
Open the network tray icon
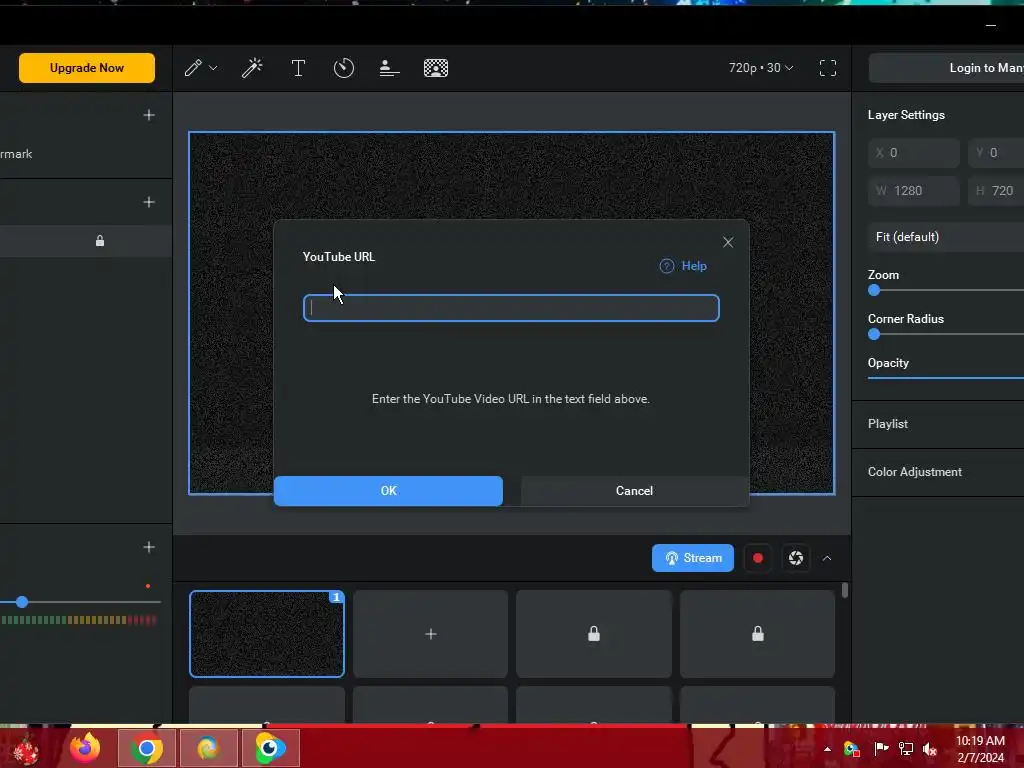(x=906, y=749)
